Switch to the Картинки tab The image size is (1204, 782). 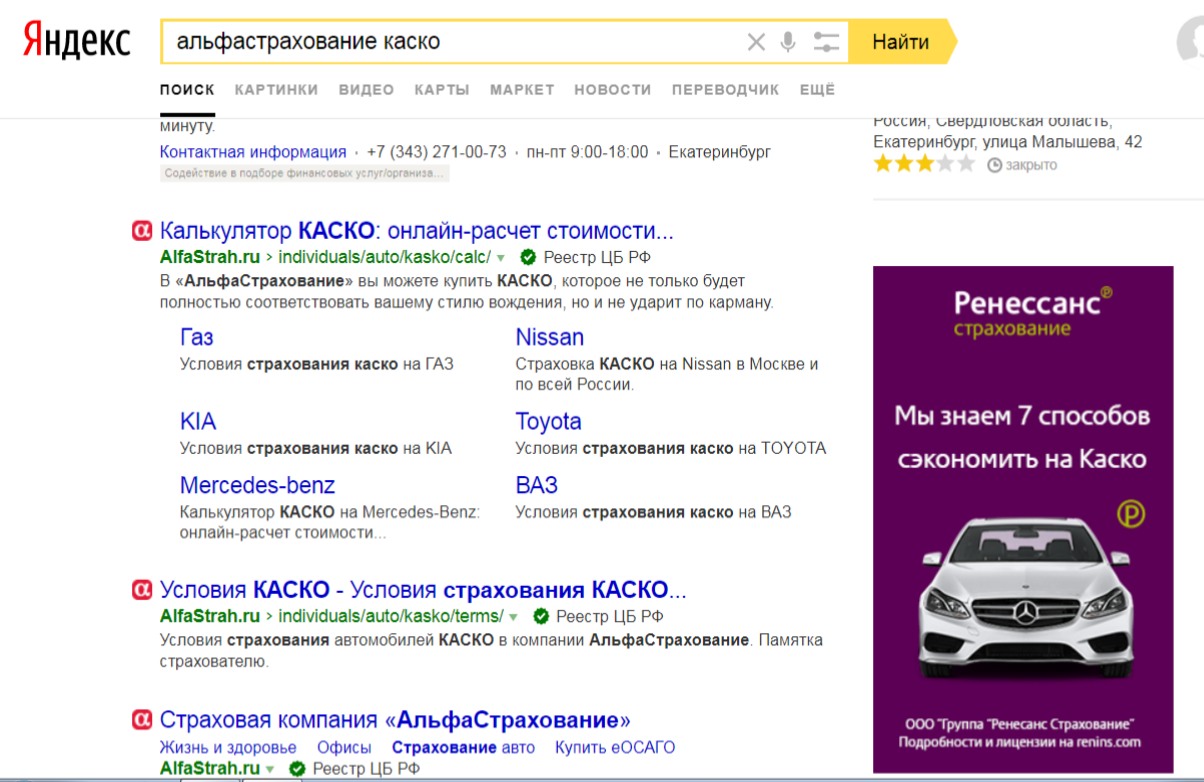[276, 89]
